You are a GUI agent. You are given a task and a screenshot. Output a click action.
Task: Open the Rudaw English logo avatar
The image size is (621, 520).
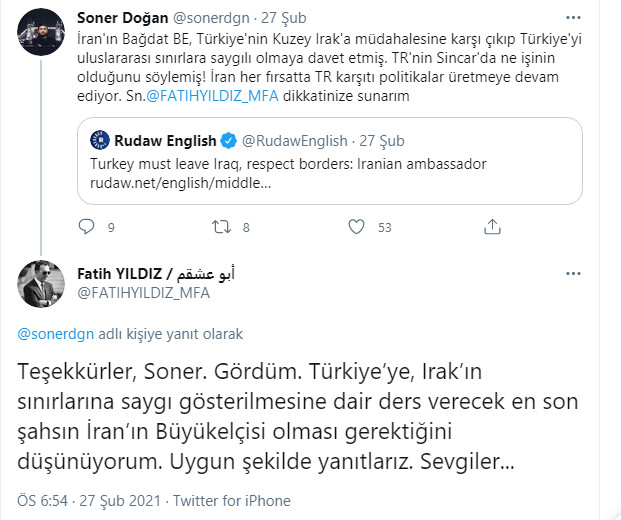[102, 141]
